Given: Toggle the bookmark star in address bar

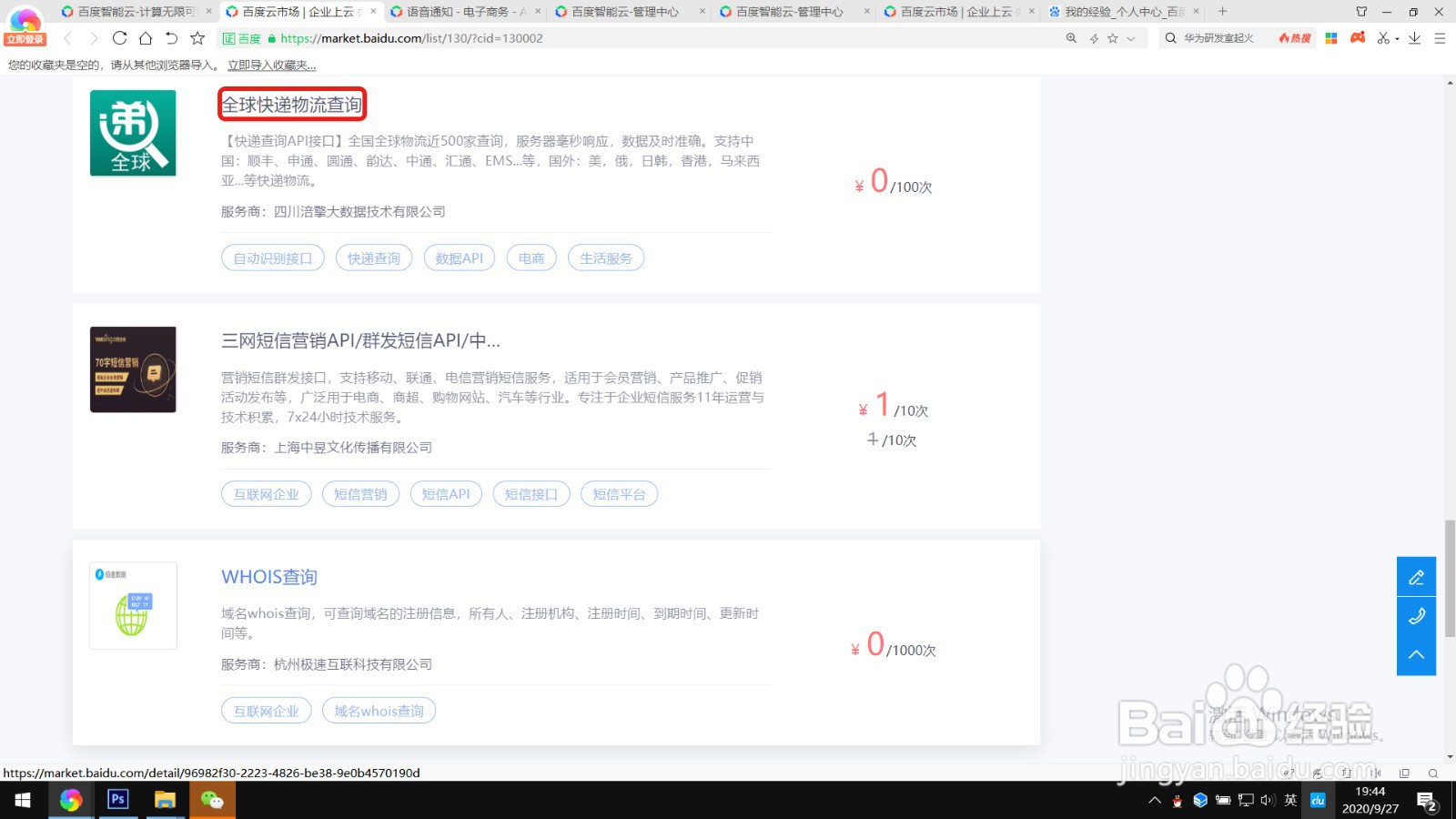Looking at the screenshot, I should pyautogui.click(x=1112, y=38).
